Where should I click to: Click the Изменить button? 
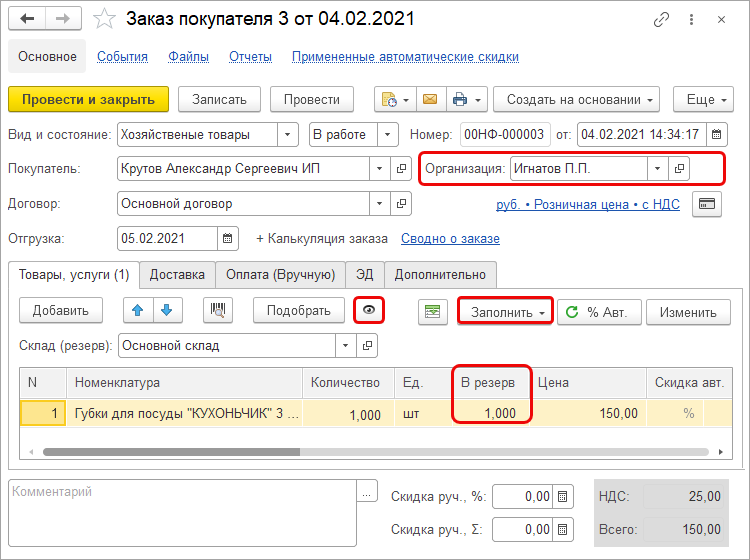pyautogui.click(x=688, y=312)
